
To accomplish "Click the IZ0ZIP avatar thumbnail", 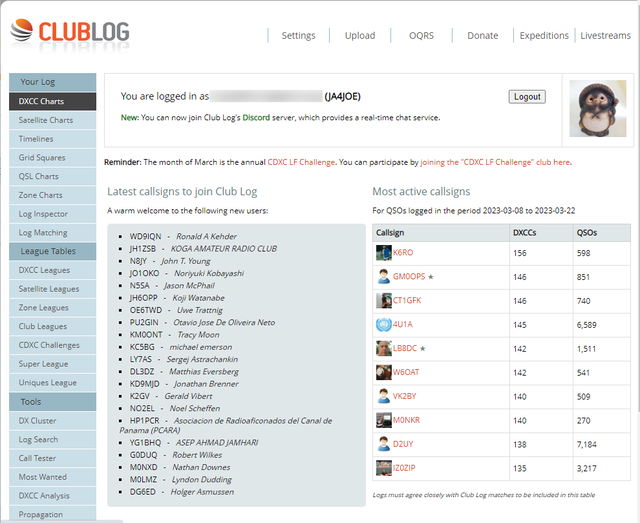I will coord(384,468).
